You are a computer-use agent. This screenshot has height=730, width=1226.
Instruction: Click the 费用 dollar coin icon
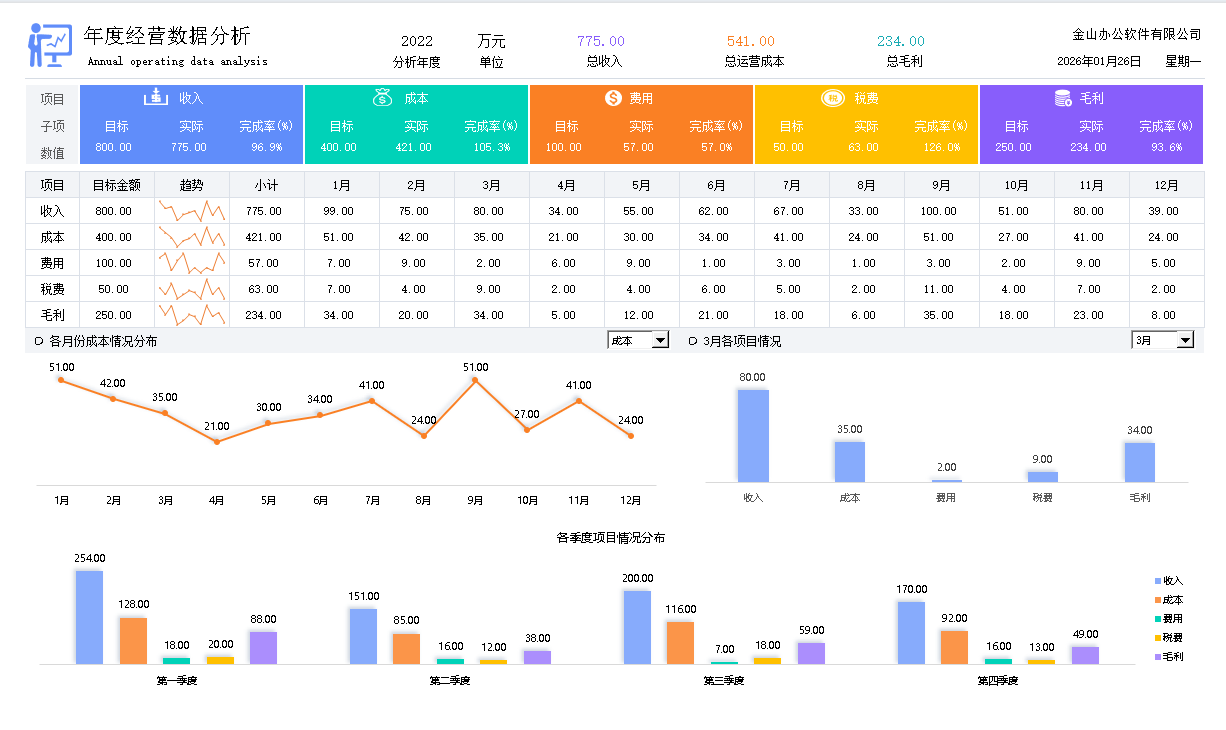click(613, 98)
